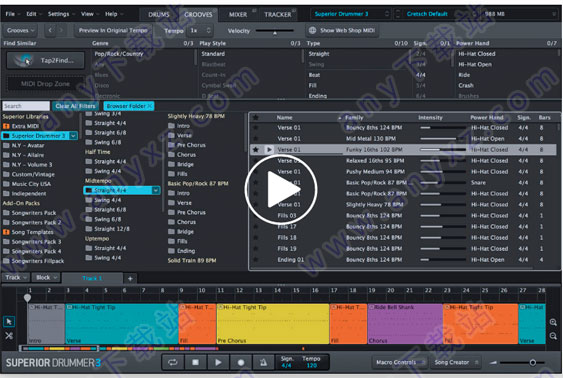Open the N.Y - Avatar library folder
Viewport: 563px width, 378px height.
[24, 145]
